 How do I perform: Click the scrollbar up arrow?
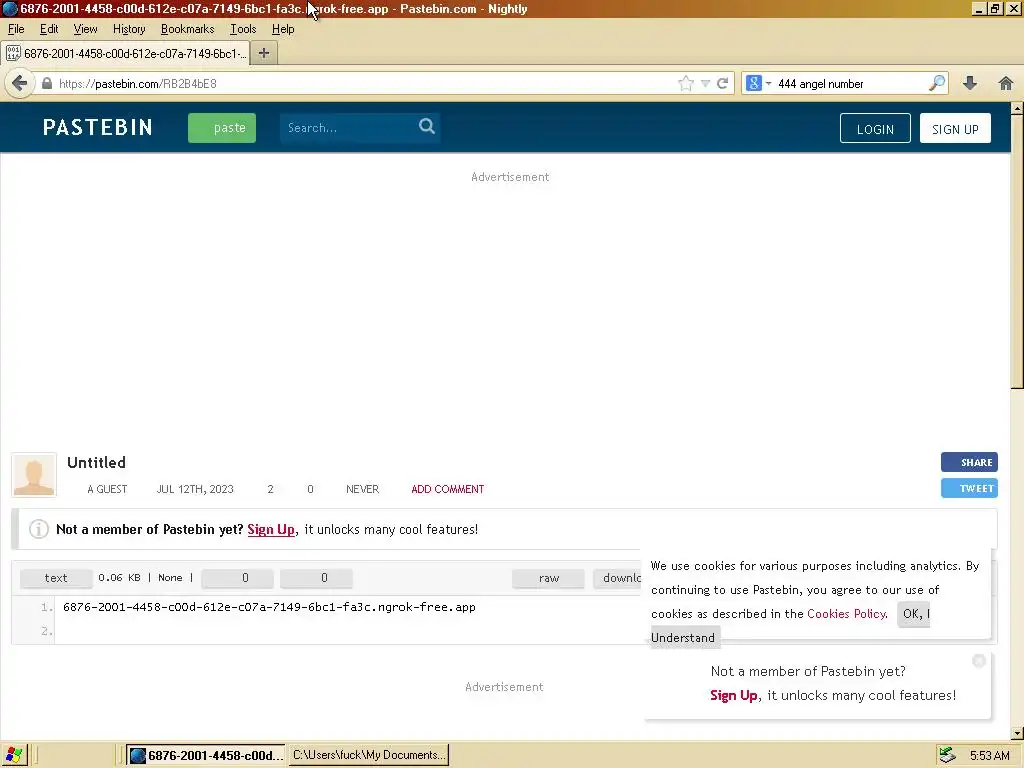pyautogui.click(x=1017, y=108)
